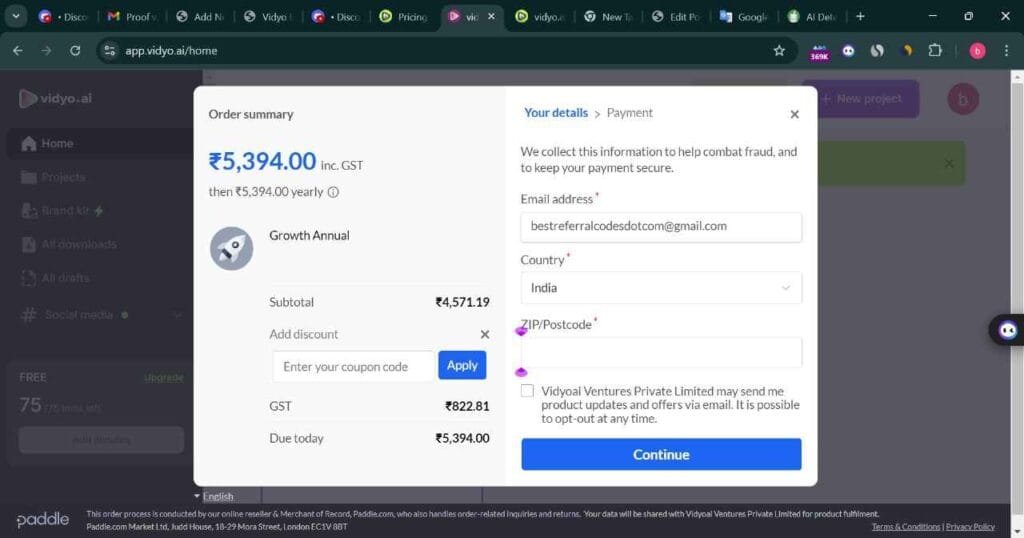Switch to the Gmail Proof tab

133,16
